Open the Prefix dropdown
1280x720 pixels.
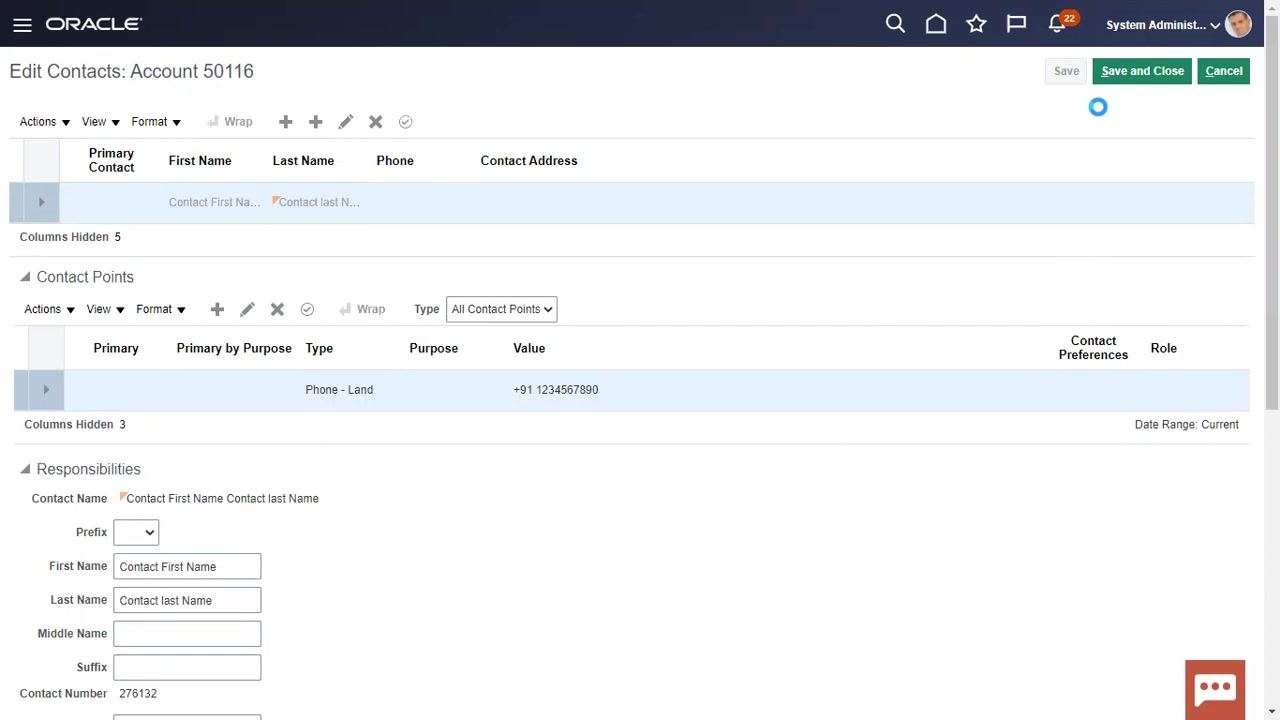click(136, 532)
